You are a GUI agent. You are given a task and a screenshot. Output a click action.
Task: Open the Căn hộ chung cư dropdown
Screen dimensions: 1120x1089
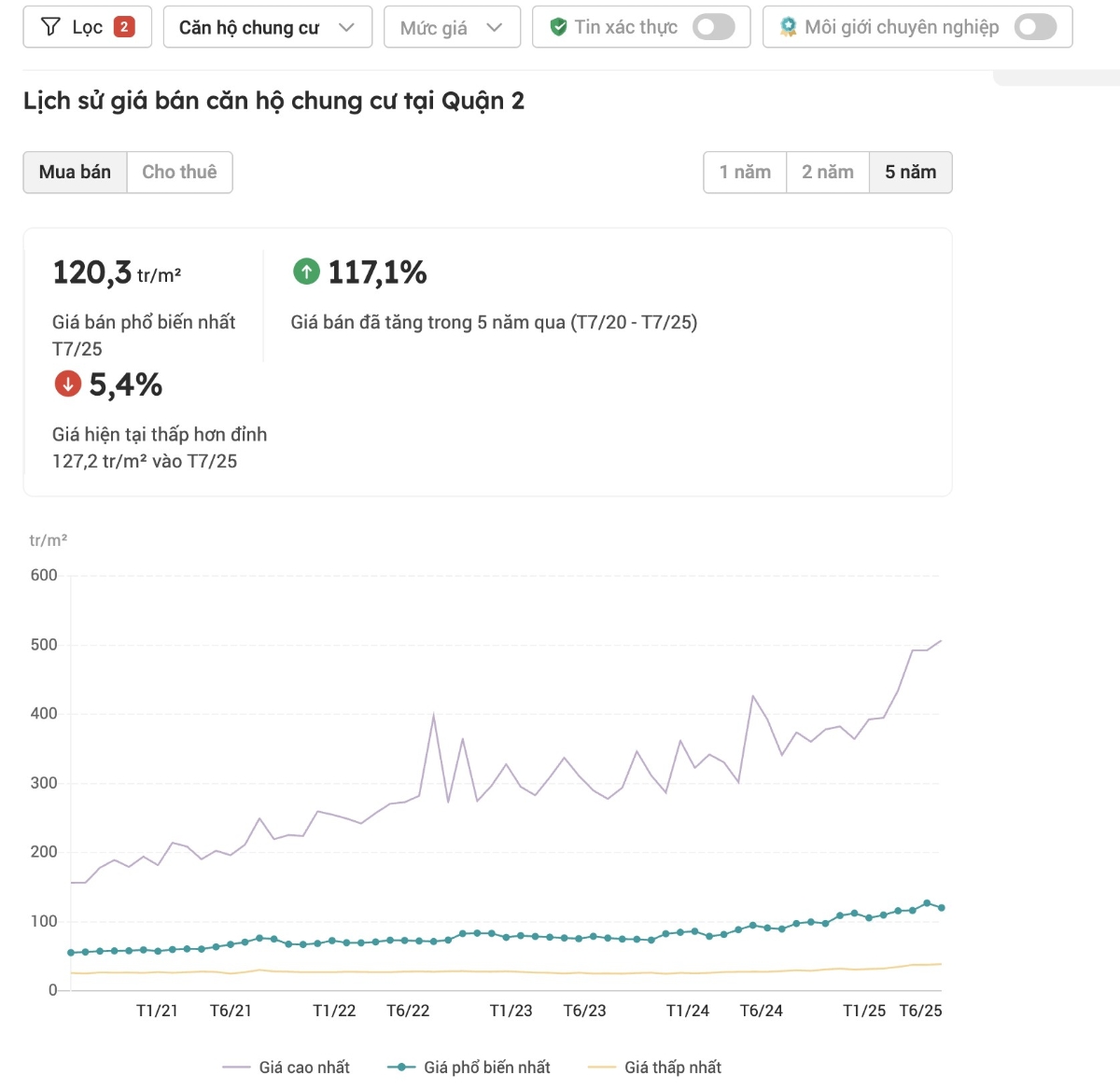pos(267,27)
